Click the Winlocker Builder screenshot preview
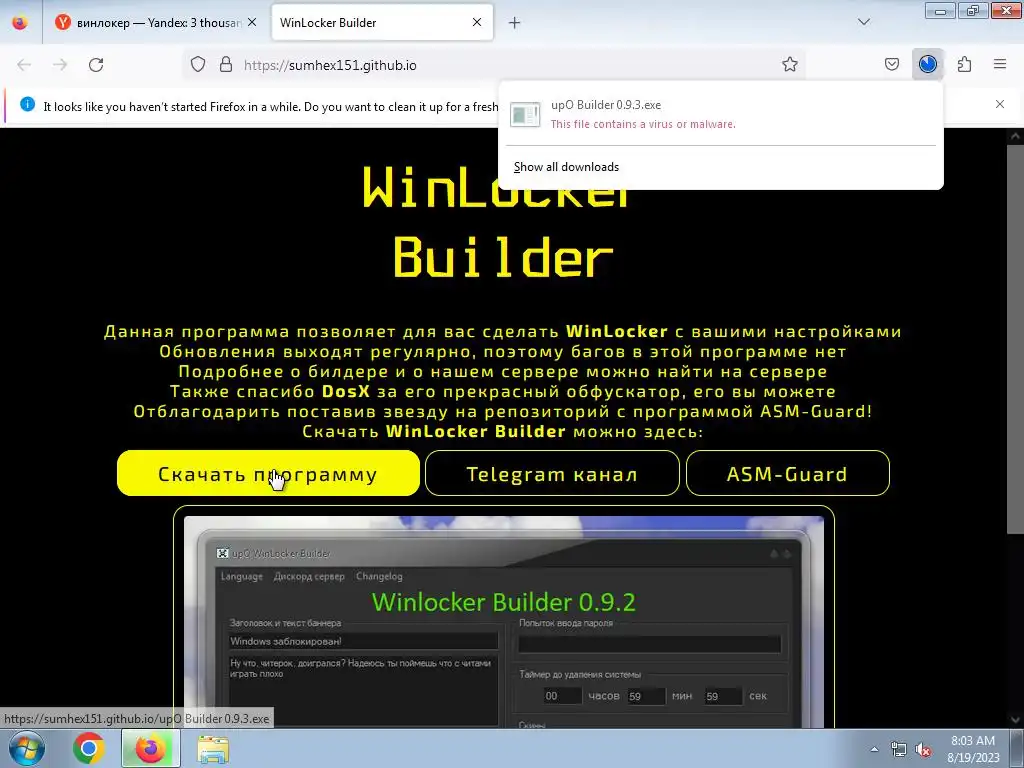This screenshot has width=1024, height=768. [x=504, y=620]
